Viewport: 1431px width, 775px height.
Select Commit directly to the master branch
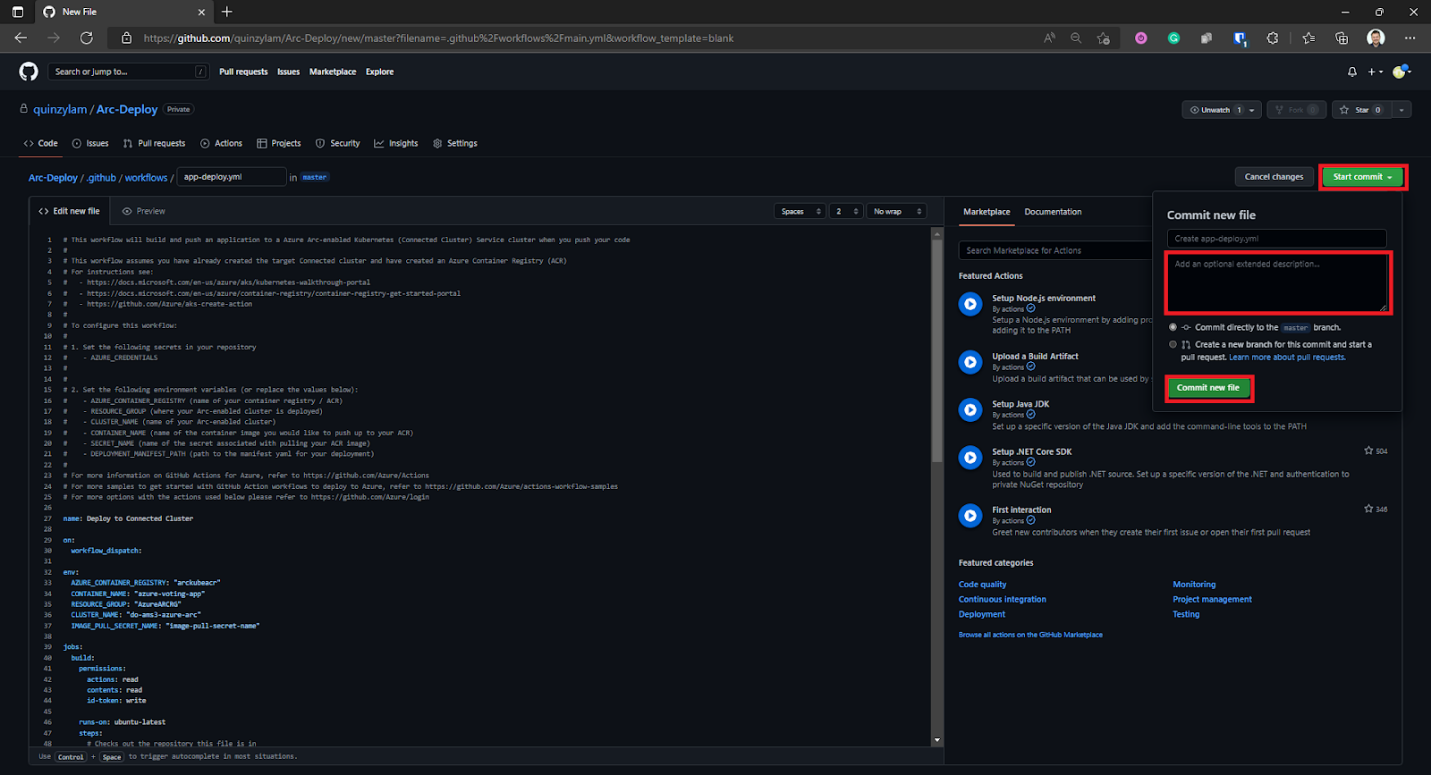(1173, 327)
